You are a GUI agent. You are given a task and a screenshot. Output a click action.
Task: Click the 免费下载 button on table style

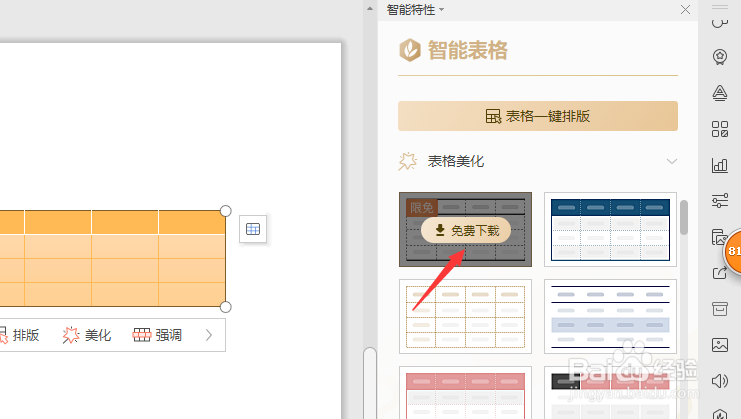(465, 230)
